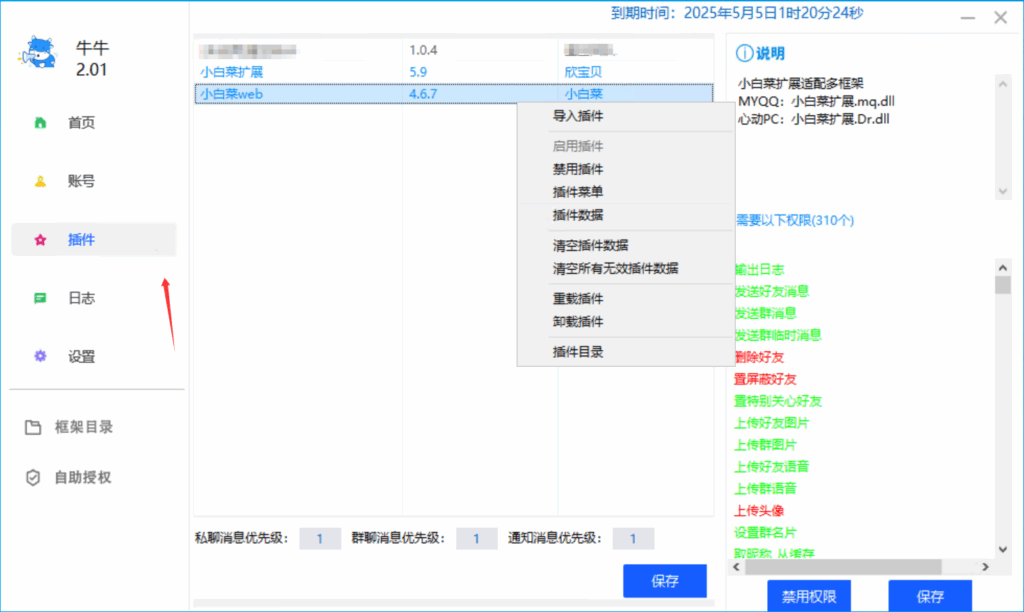This screenshot has height=612, width=1024.
Task: Choose 插件菜单 in the context menu
Action: [578, 192]
